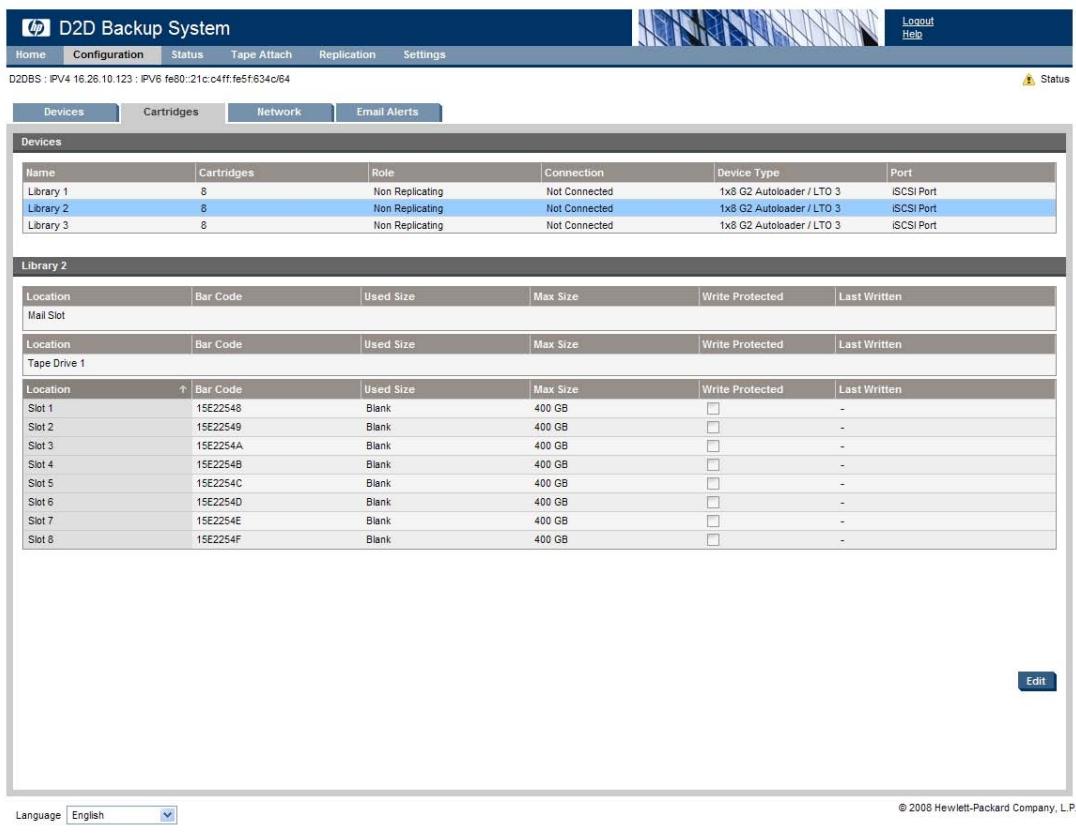
Task: Toggle write protection for Slot 2
Action: click(713, 427)
